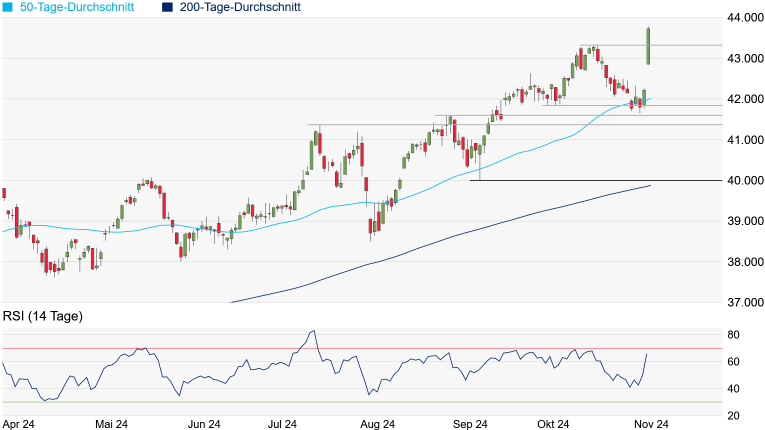
Task: Toggle the 50-Tage-Durchschnitt legend label
Action: 80,8
